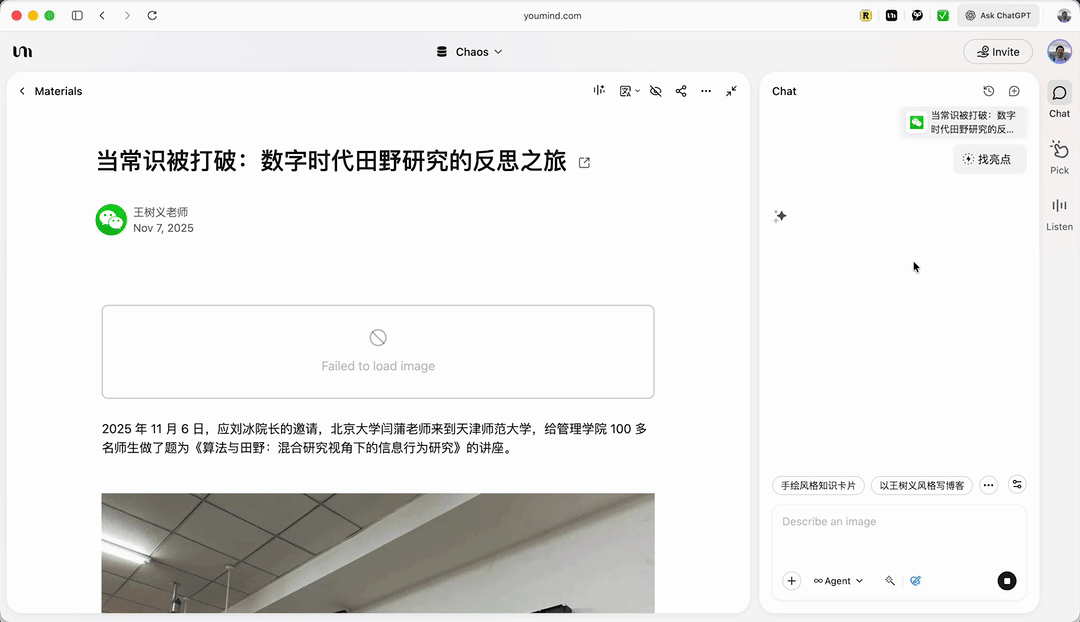Image resolution: width=1080 pixels, height=622 pixels.
Task: Toggle the browser sidebar button
Action: [x=77, y=16]
